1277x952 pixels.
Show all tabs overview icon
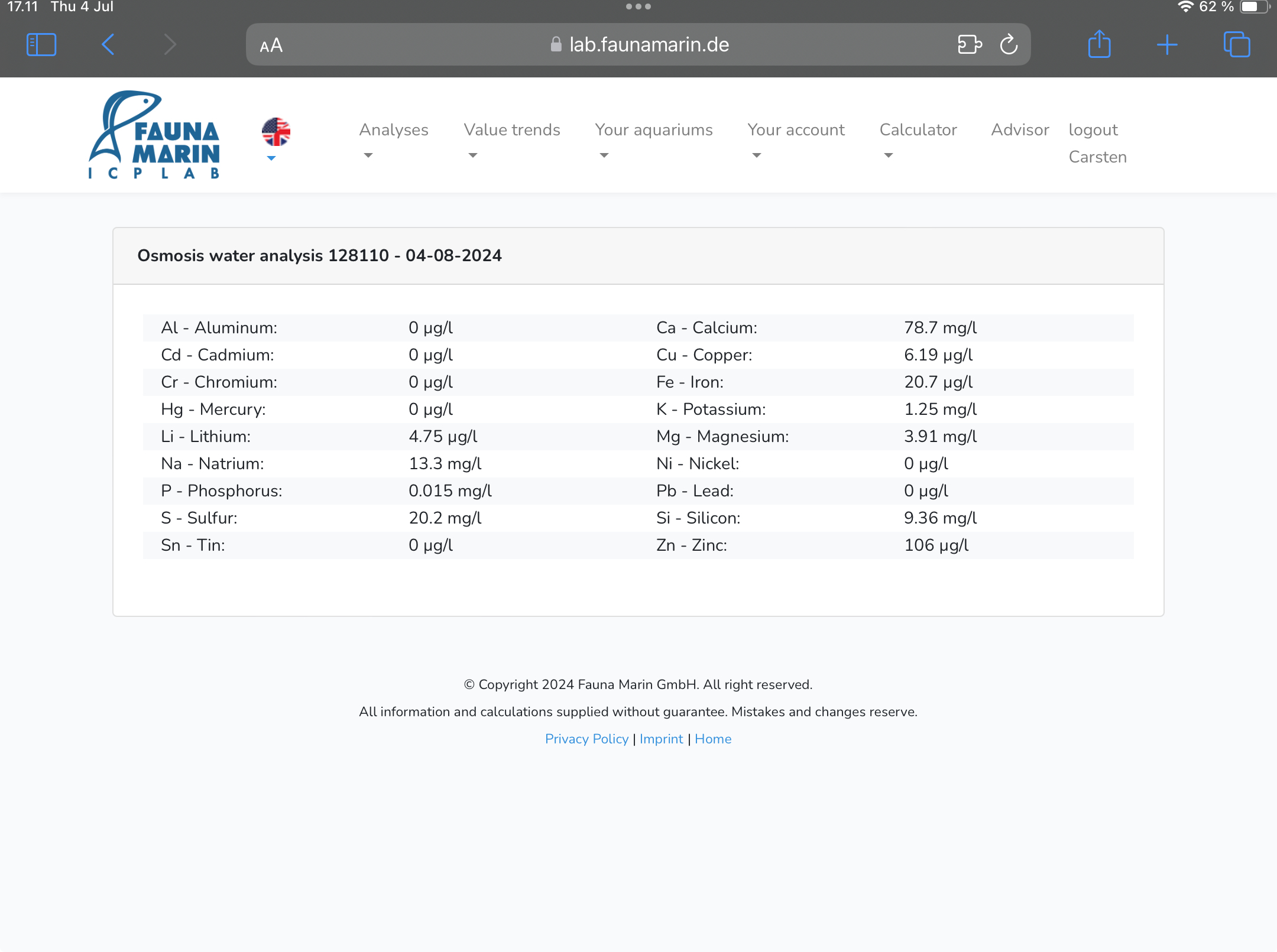pyautogui.click(x=1237, y=45)
